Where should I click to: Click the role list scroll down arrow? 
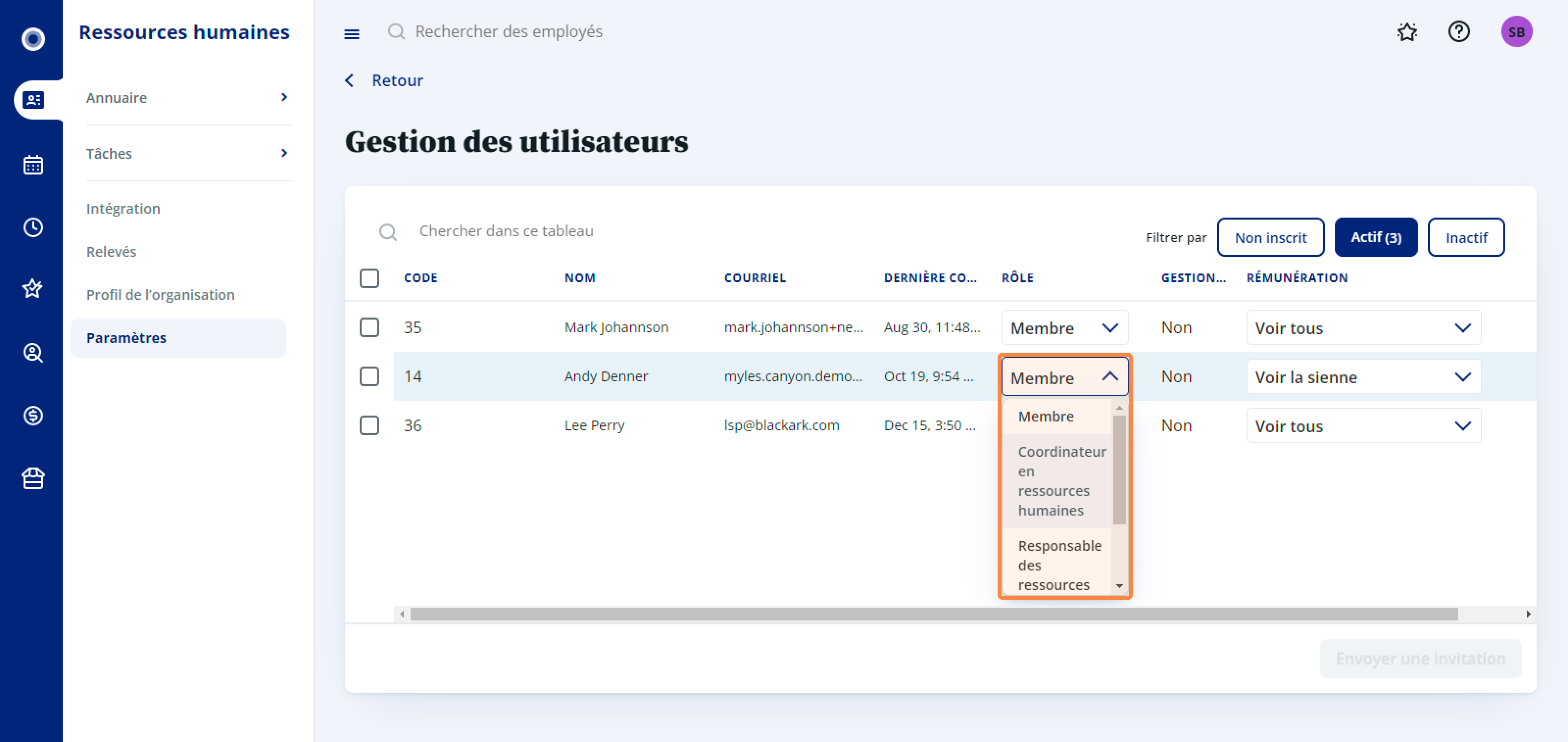1119,586
